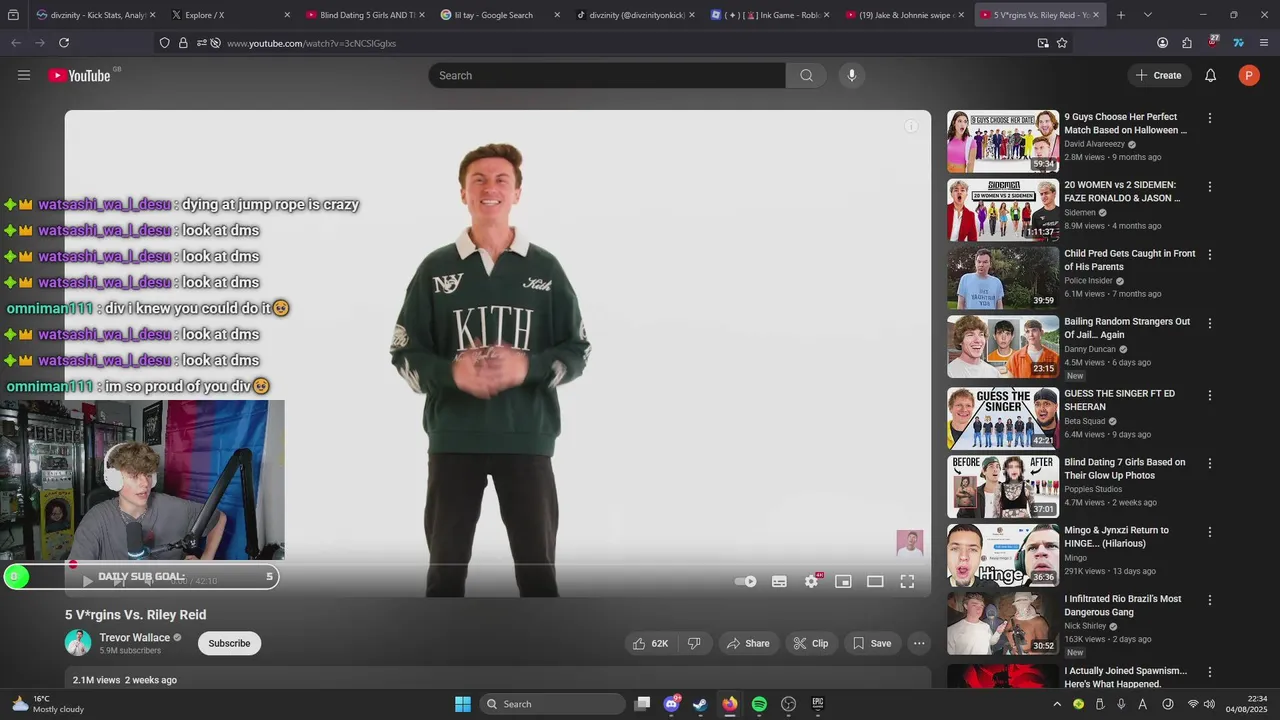The width and height of the screenshot is (1280, 720).
Task: Switch to 'Blind Dating 5 Girls' tab
Action: 363,15
